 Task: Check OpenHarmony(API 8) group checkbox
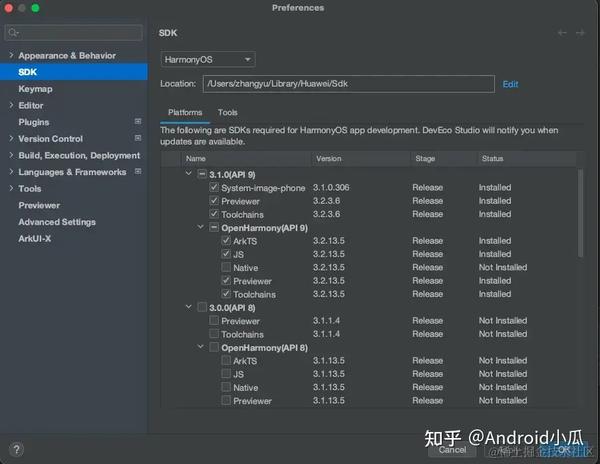tap(214, 347)
